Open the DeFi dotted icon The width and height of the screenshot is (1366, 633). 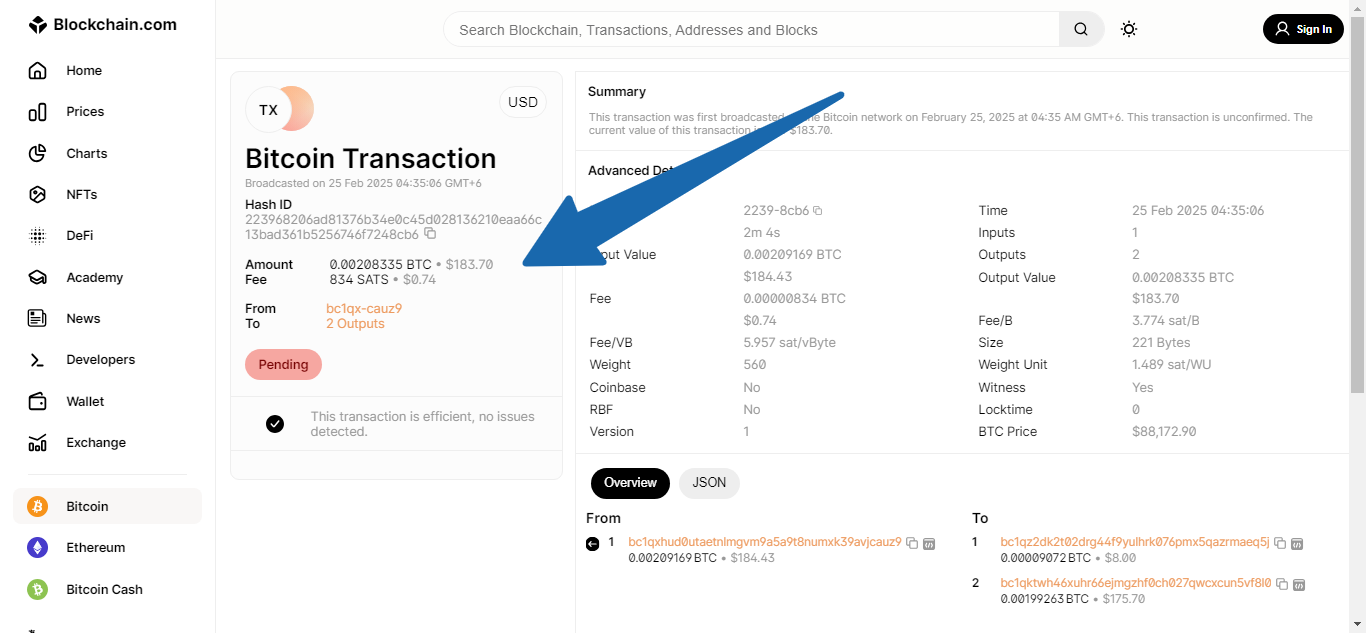(37, 236)
